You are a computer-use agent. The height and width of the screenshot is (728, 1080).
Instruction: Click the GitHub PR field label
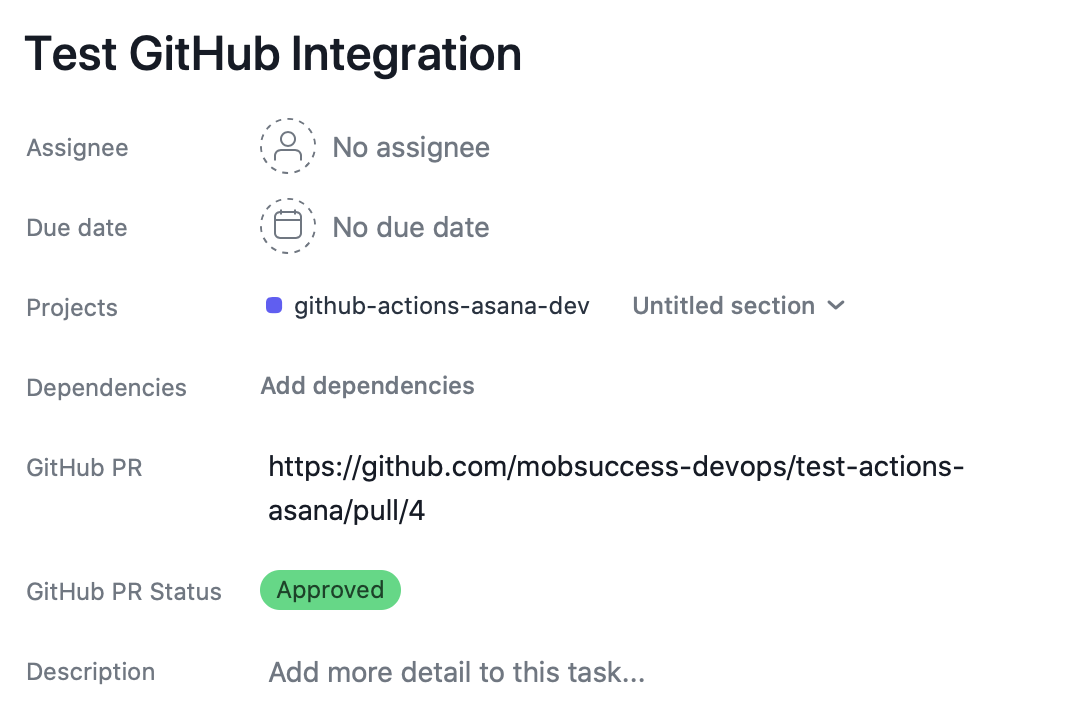click(84, 468)
